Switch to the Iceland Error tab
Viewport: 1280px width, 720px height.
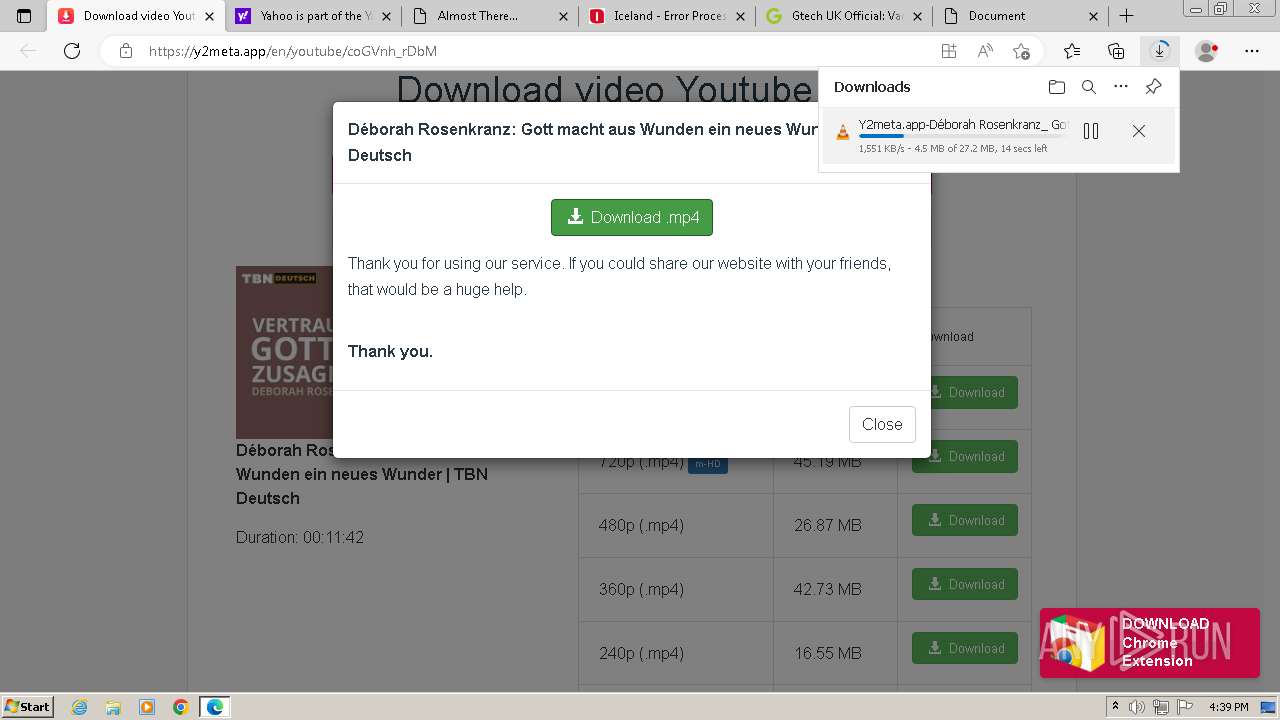point(669,16)
